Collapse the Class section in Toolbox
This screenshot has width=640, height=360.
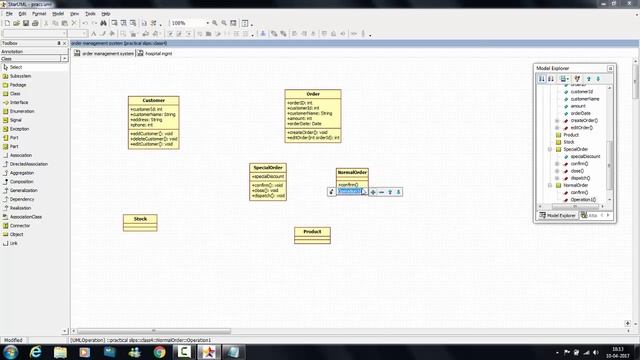click(x=64, y=59)
